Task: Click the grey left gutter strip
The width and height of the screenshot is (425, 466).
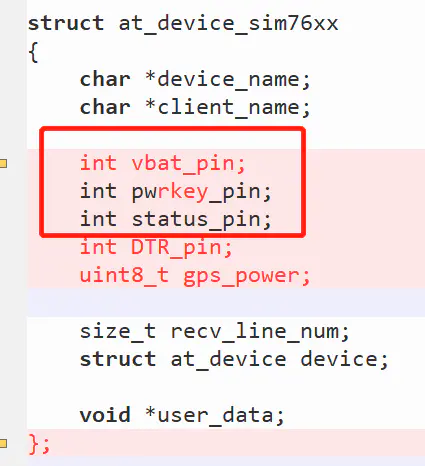Action: coord(13,233)
